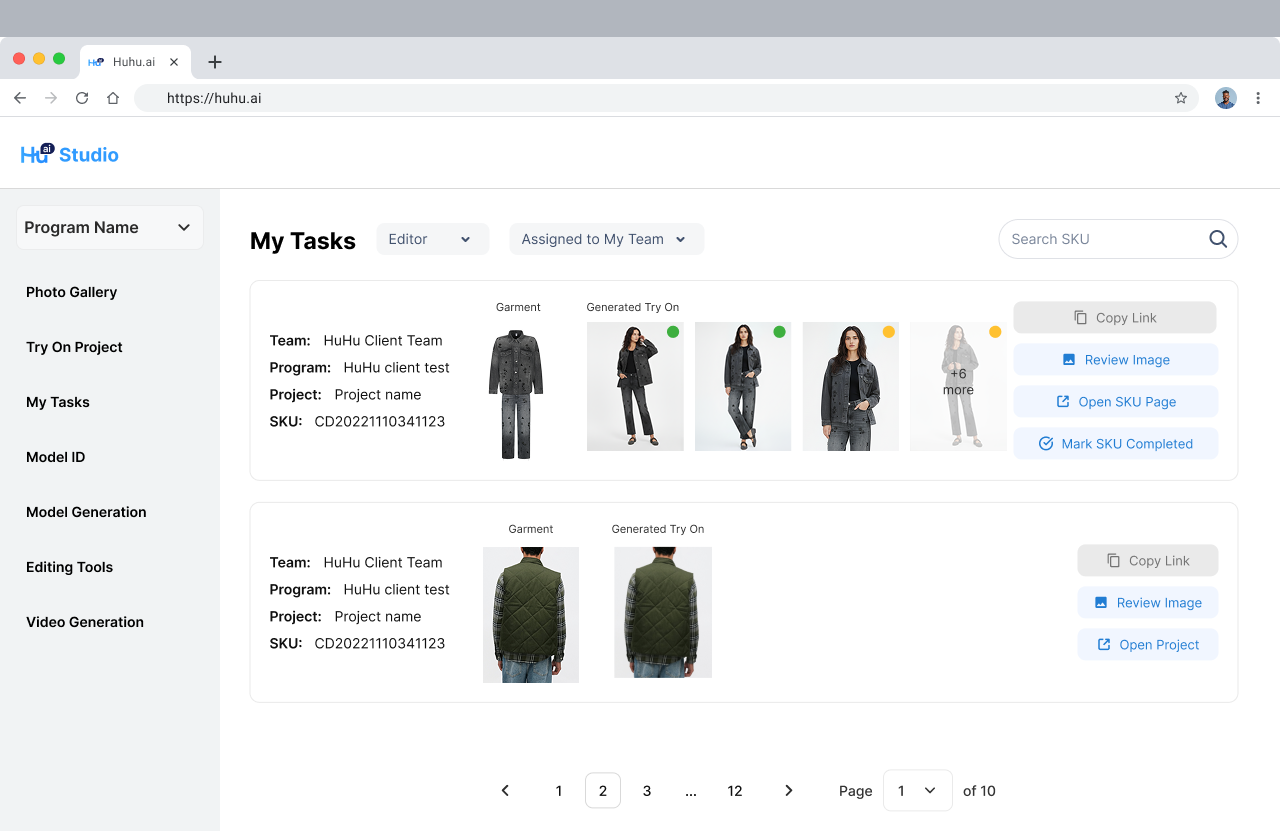Click the copy icon on Copy Link

1083,317
